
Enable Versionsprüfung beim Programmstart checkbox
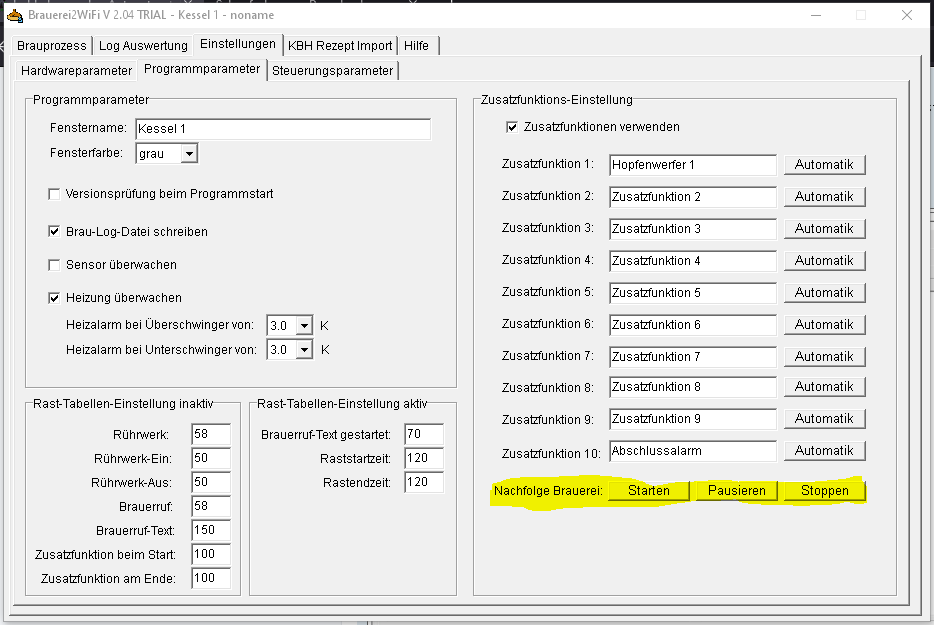54,194
